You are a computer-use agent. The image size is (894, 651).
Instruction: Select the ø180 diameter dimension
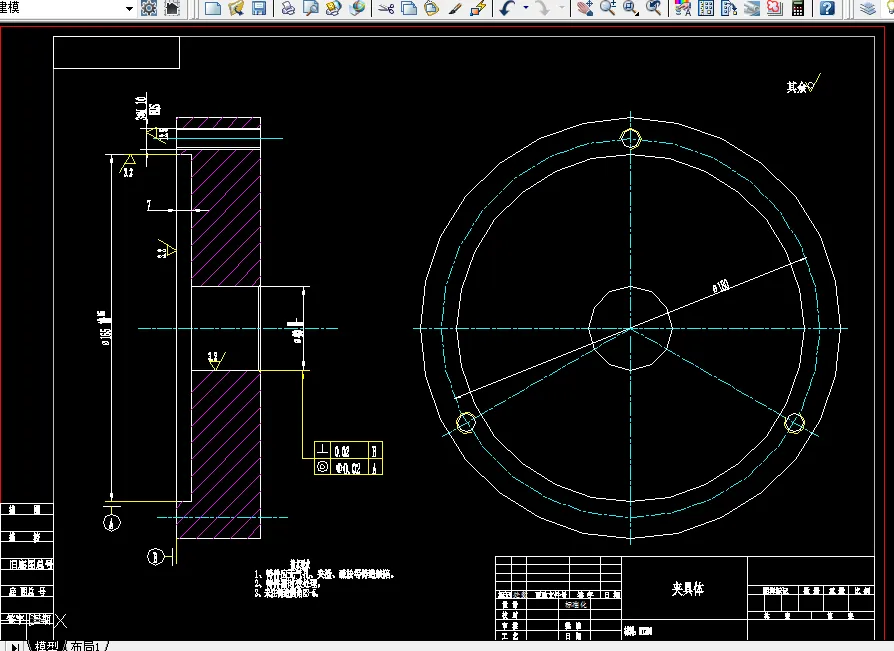pyautogui.click(x=721, y=286)
